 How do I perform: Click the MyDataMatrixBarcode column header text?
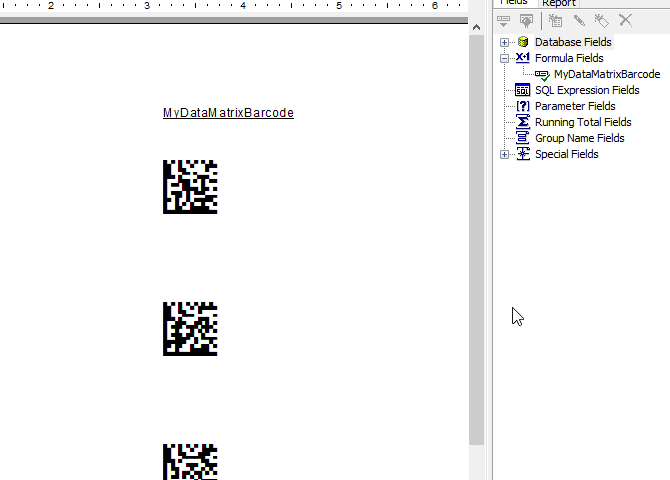pos(228,113)
